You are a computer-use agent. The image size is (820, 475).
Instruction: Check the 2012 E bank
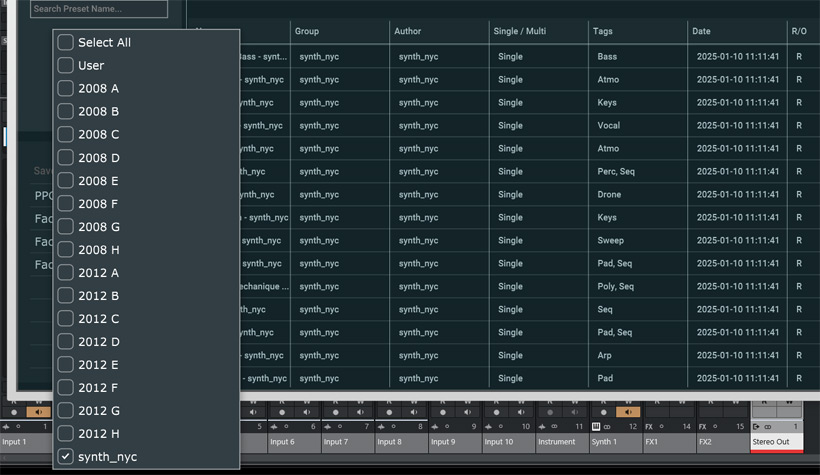coord(65,365)
